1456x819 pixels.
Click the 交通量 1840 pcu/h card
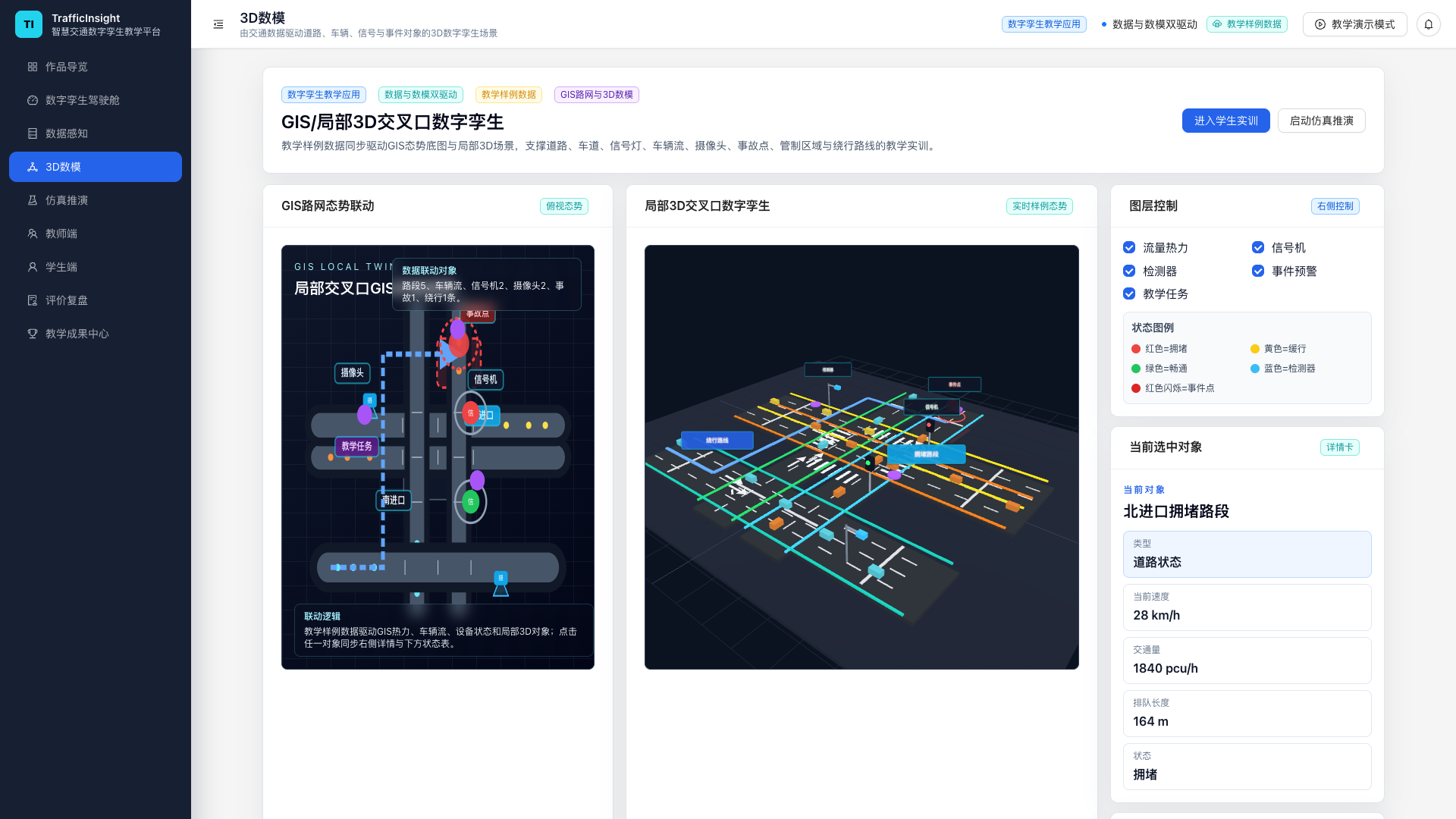pos(1247,661)
